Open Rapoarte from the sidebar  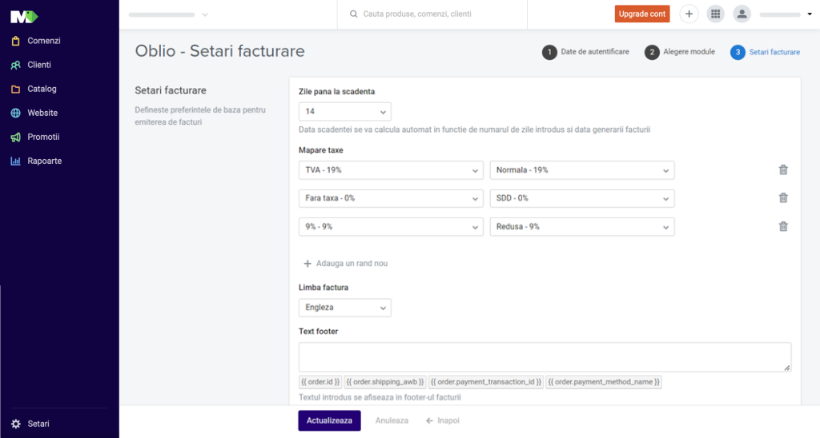(x=44, y=161)
